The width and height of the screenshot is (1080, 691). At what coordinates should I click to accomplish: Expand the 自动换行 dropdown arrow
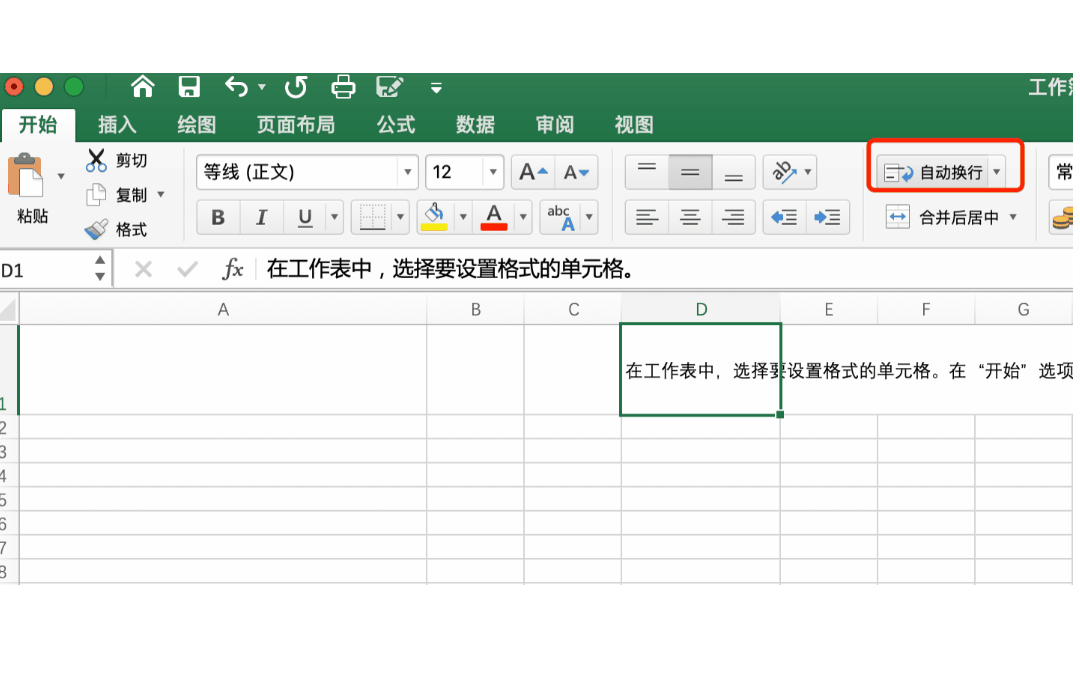point(997,172)
